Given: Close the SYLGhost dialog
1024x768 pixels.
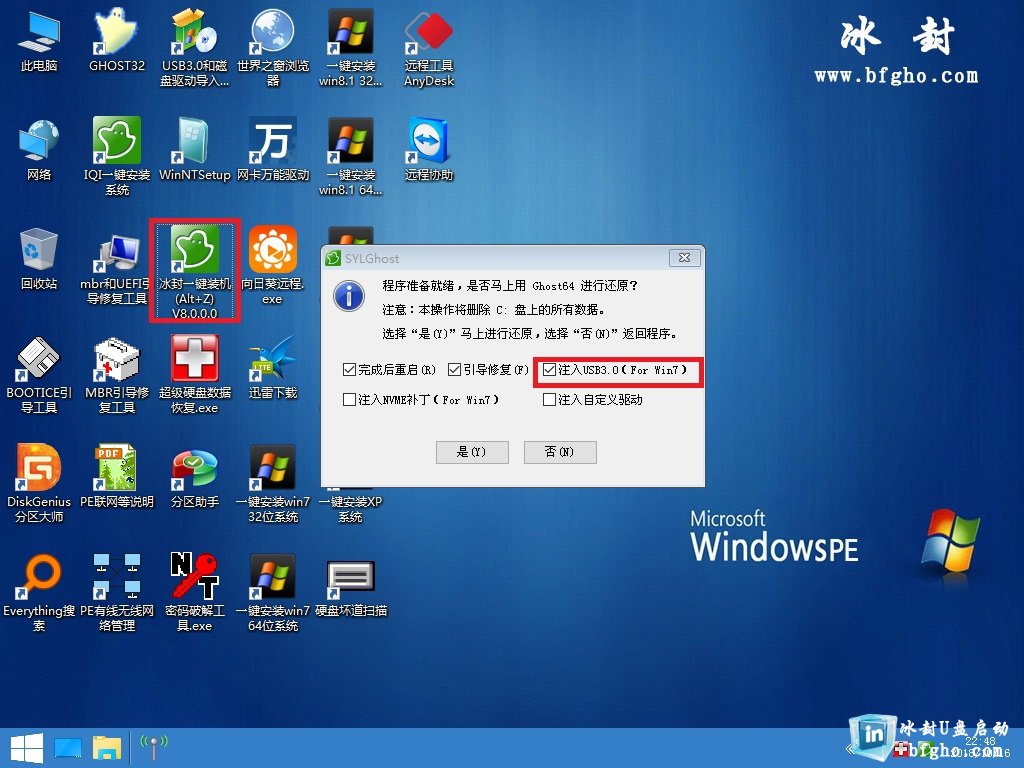Looking at the screenshot, I should pyautogui.click(x=684, y=258).
